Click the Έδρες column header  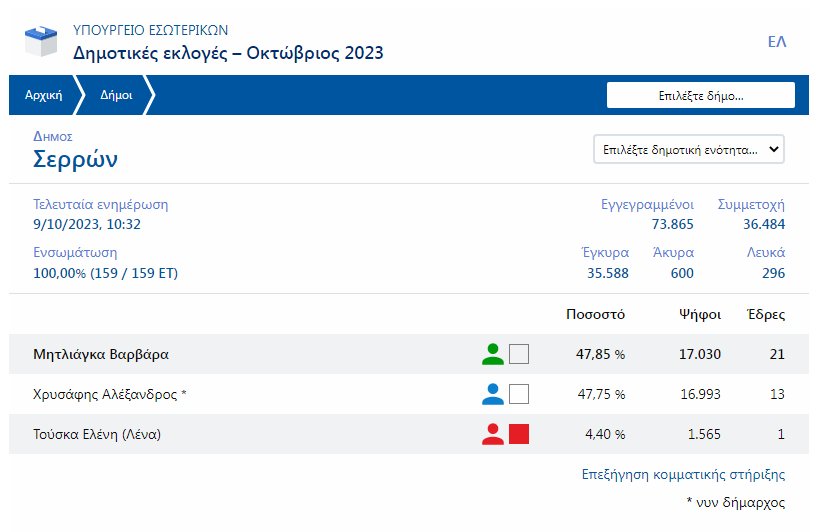(766, 315)
